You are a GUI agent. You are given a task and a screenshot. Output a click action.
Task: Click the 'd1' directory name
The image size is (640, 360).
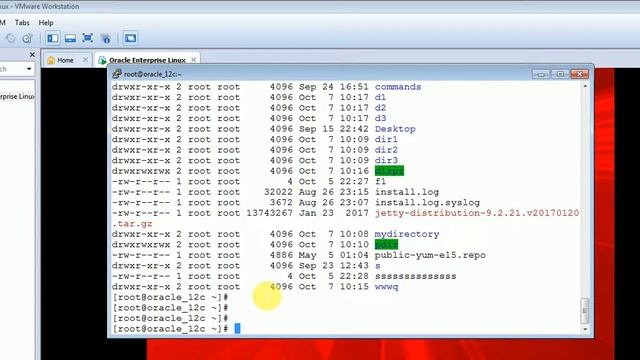380,98
